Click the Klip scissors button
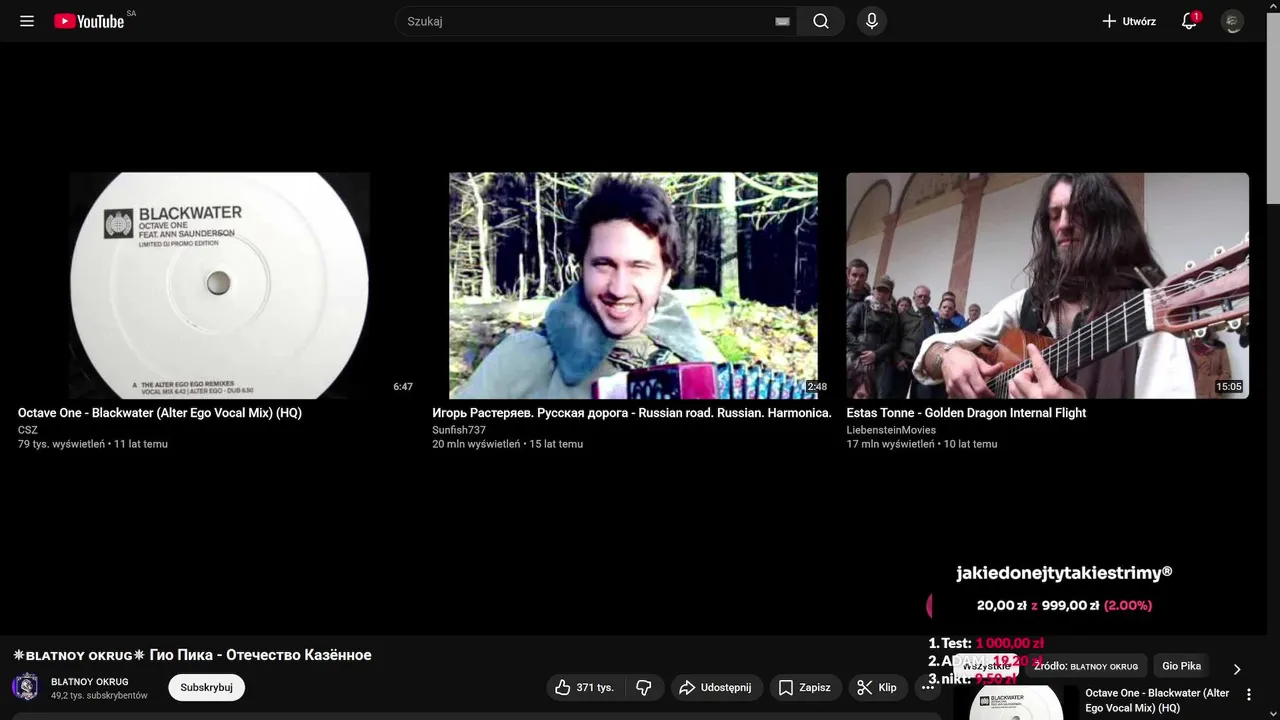Image resolution: width=1280 pixels, height=720 pixels. tap(877, 687)
